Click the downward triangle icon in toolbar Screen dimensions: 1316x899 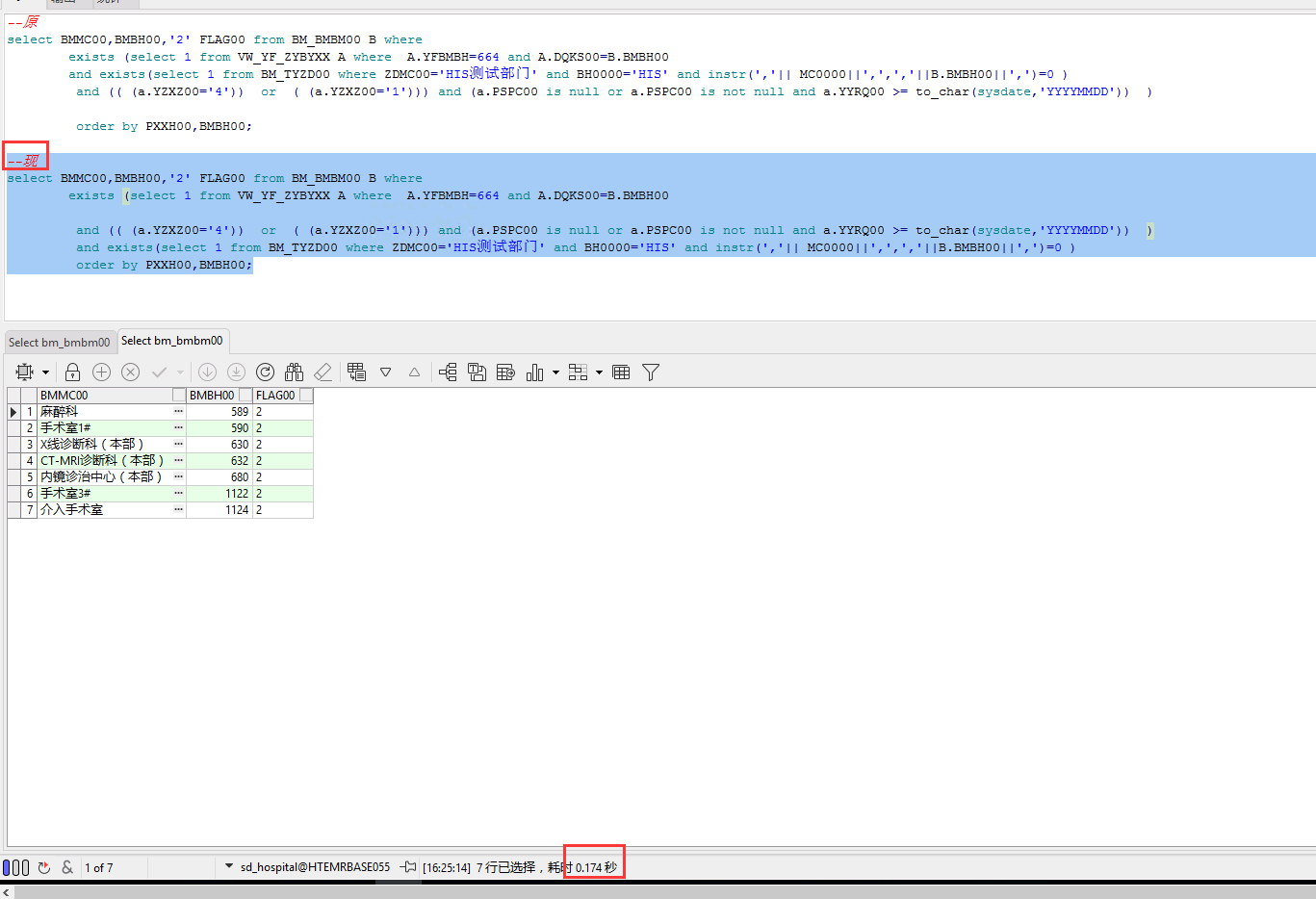coord(385,372)
